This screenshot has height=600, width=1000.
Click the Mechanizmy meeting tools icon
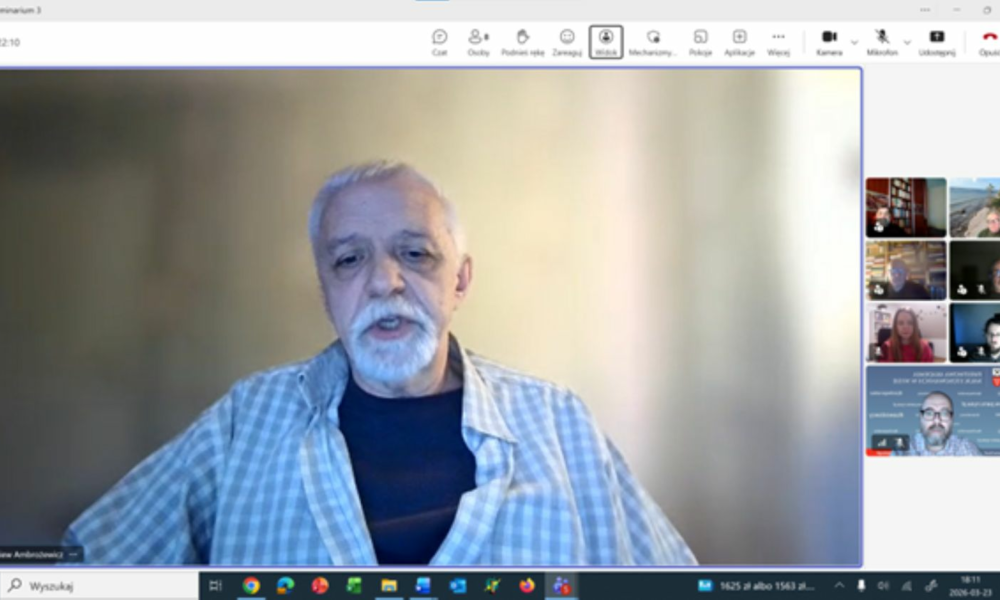652,40
